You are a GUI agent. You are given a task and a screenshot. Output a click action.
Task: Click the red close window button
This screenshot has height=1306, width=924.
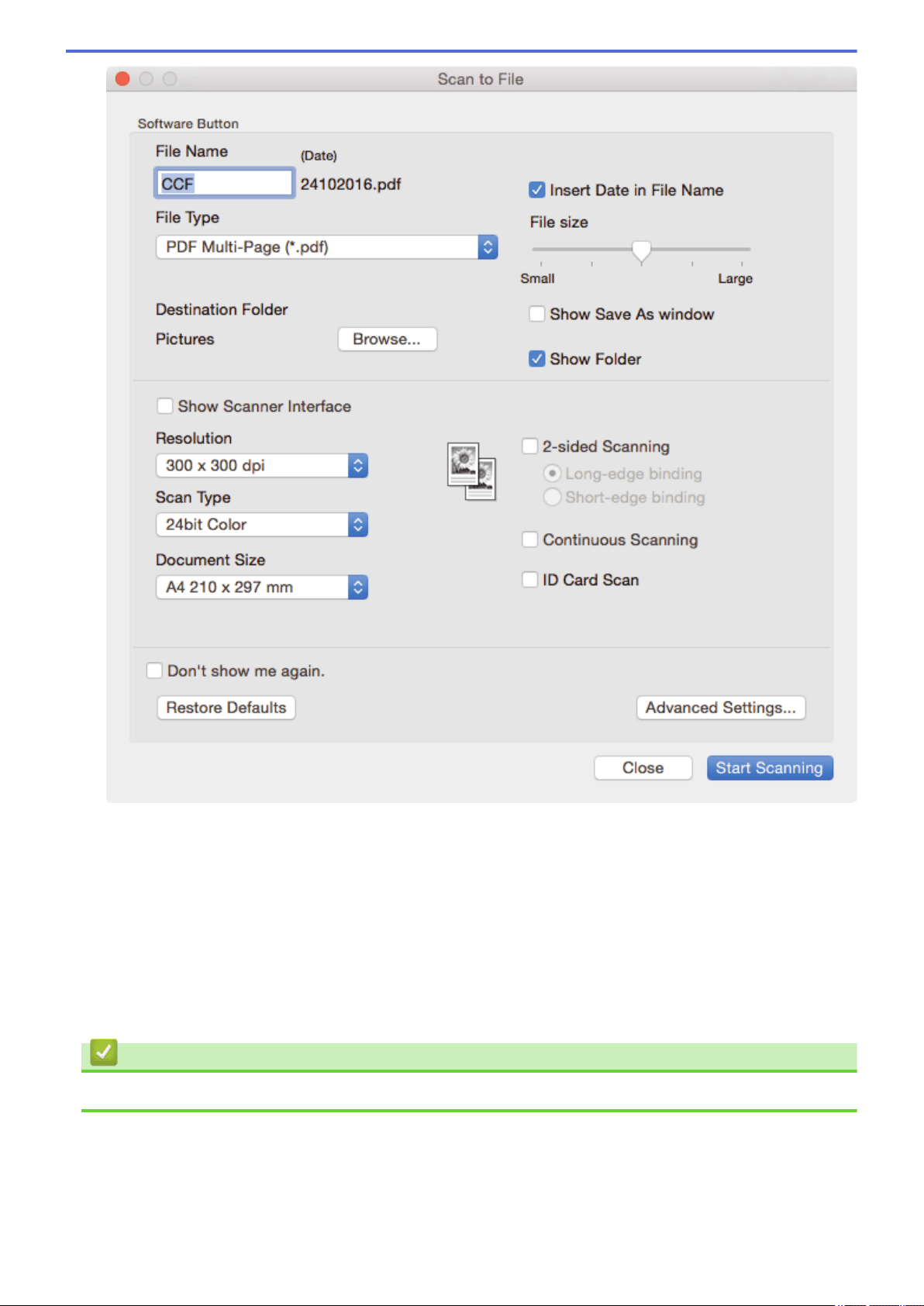[122, 78]
